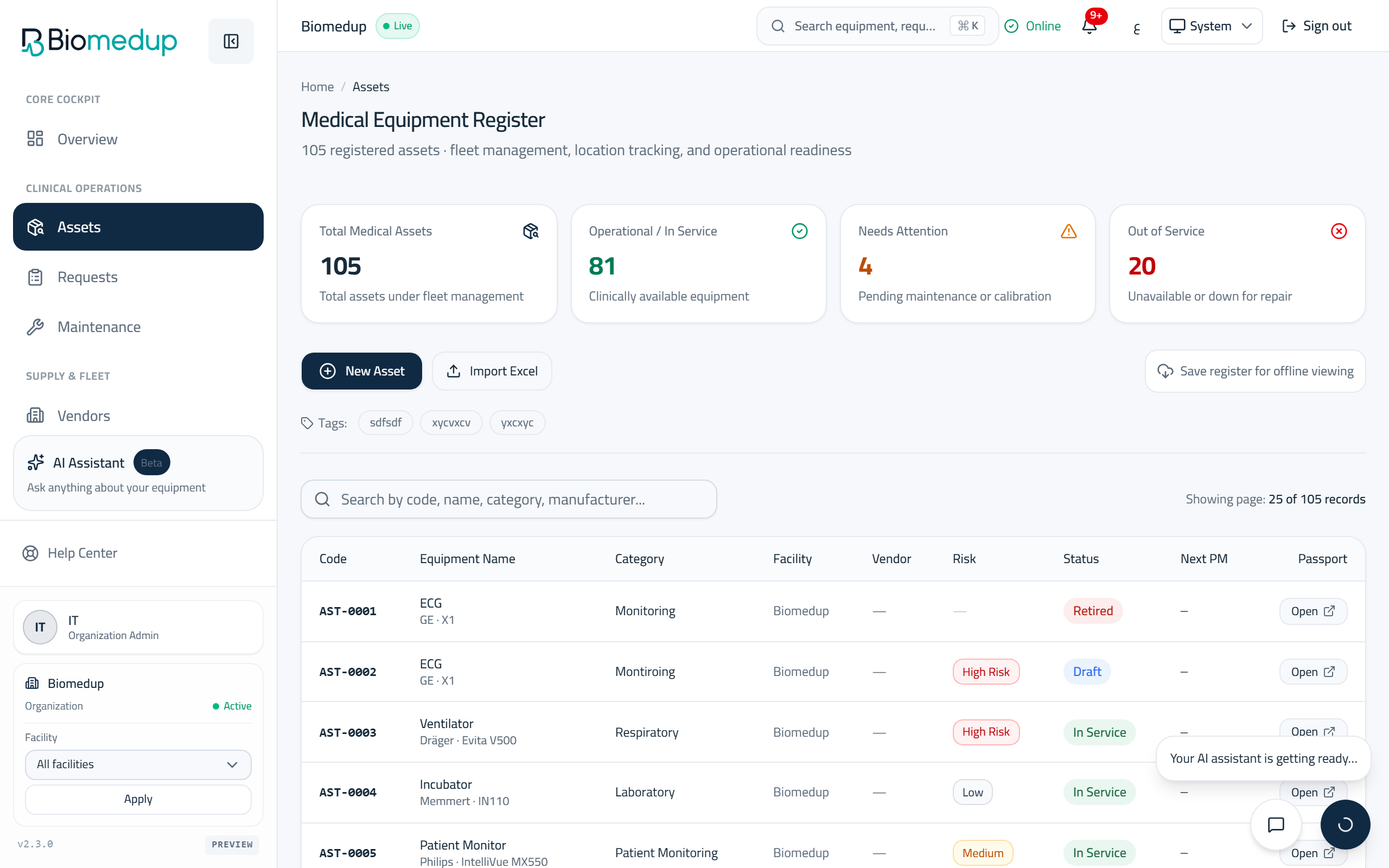Image resolution: width=1389 pixels, height=868 pixels.
Task: Expand the All facilities dropdown
Action: pos(138,764)
